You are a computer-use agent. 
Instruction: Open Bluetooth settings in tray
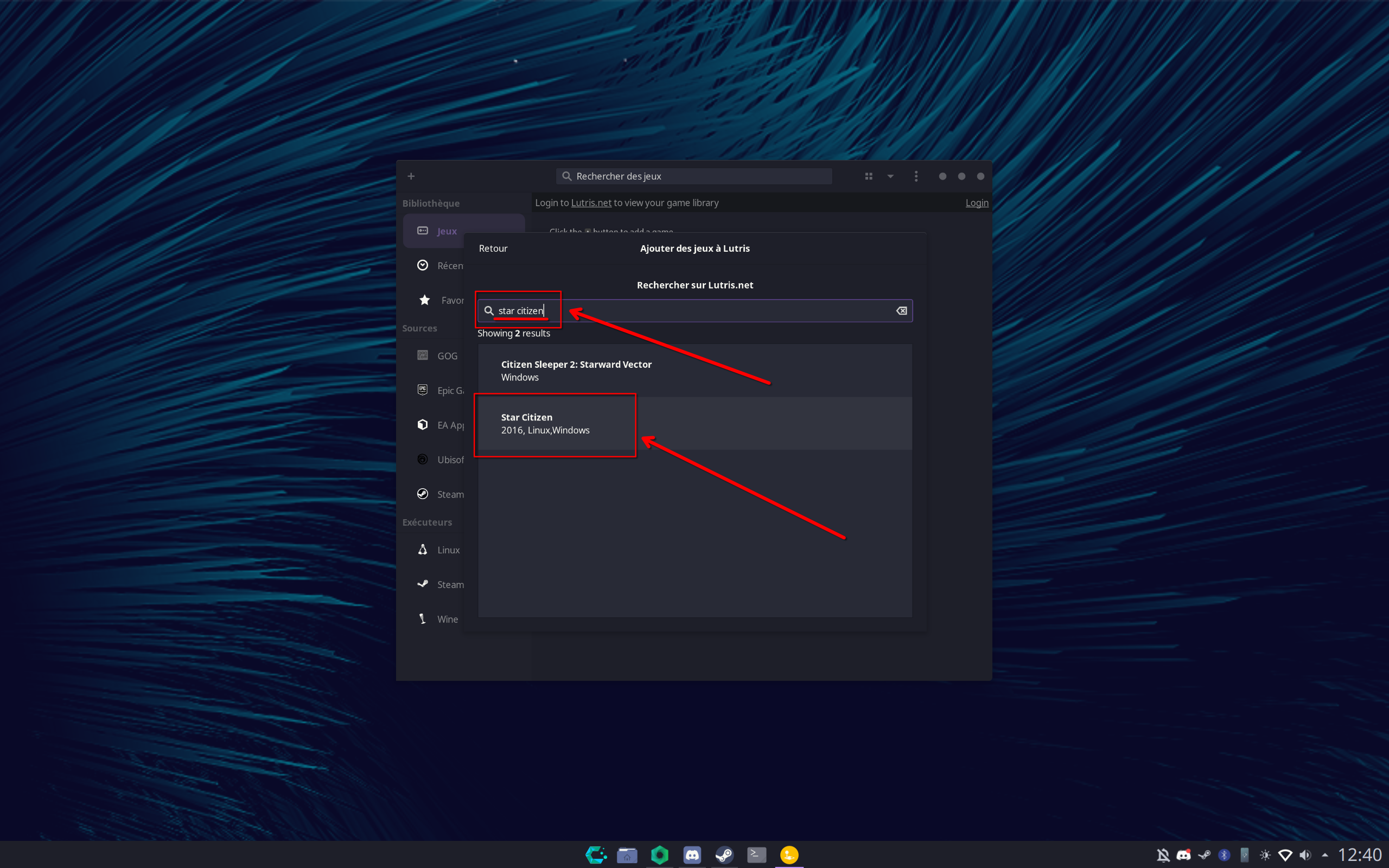(x=1224, y=856)
